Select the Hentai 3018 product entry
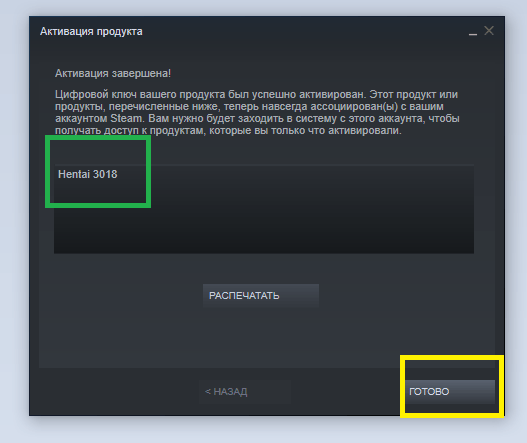Image resolution: width=527 pixels, height=443 pixels. [88, 174]
